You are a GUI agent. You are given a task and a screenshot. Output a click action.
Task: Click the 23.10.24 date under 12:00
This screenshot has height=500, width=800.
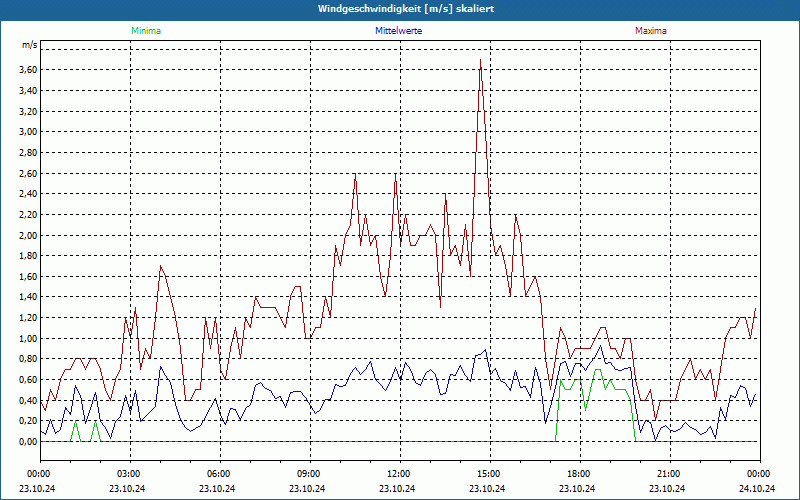click(397, 488)
